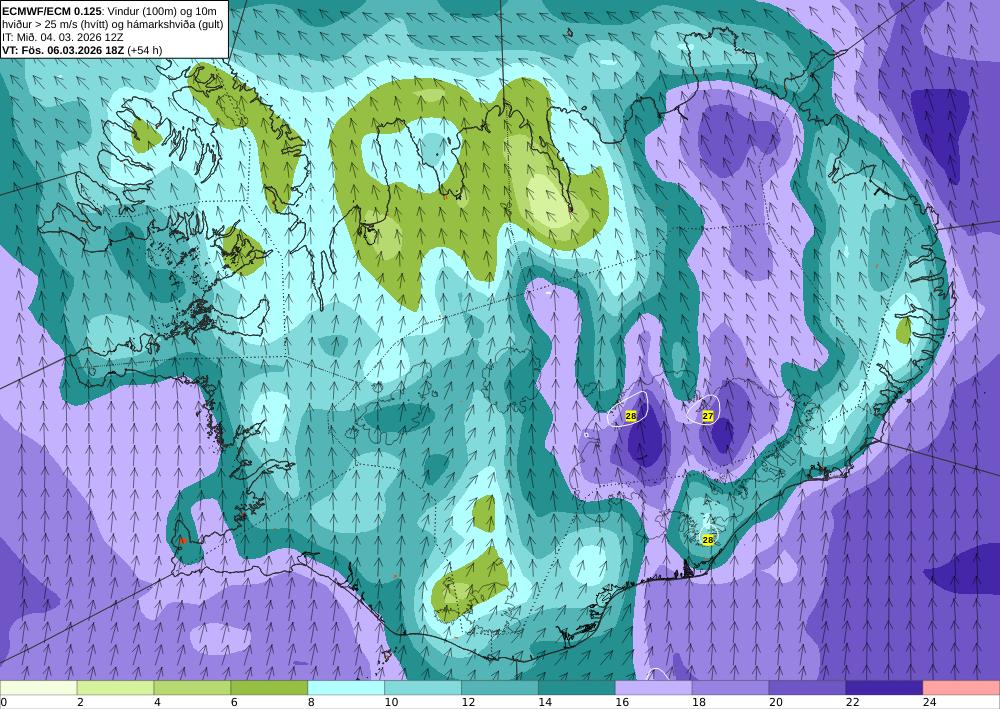Image resolution: width=1000 pixels, height=709 pixels.
Task: Click the legend scale number 22
Action: tap(853, 702)
